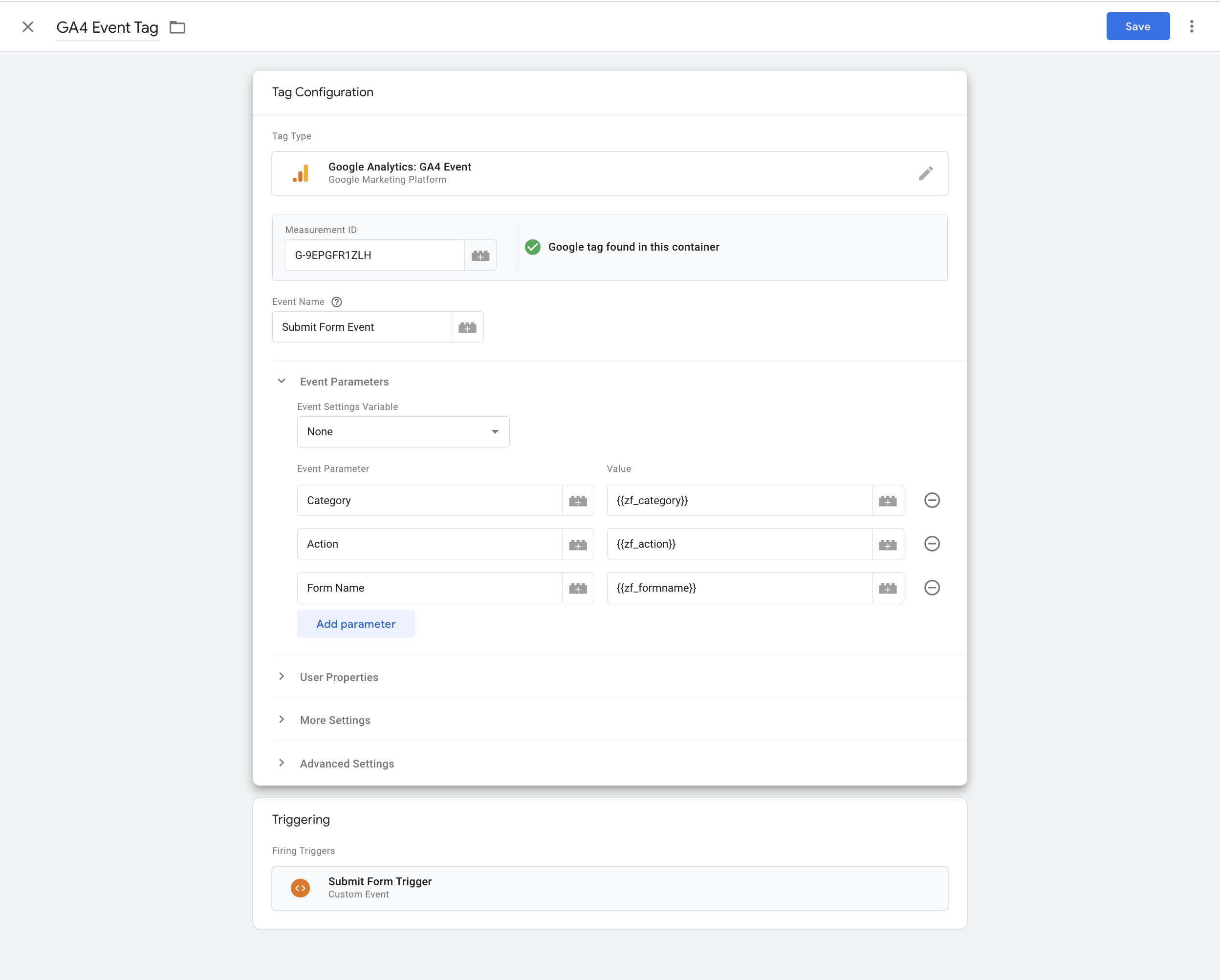Image resolution: width=1220 pixels, height=980 pixels.
Task: Insert variable for {{zf_category}} value
Action: point(887,501)
